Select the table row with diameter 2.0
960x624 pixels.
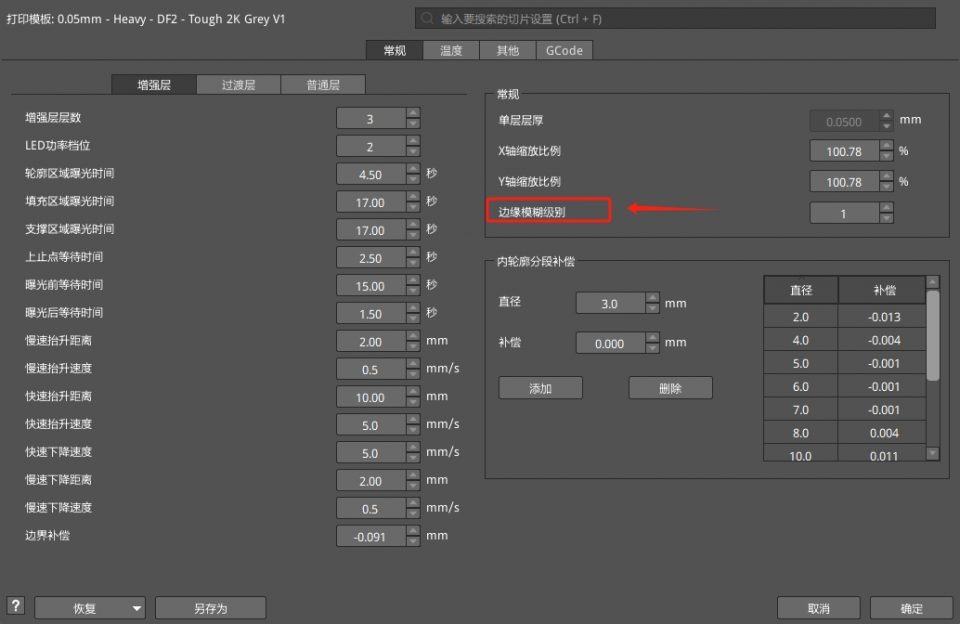(845, 317)
